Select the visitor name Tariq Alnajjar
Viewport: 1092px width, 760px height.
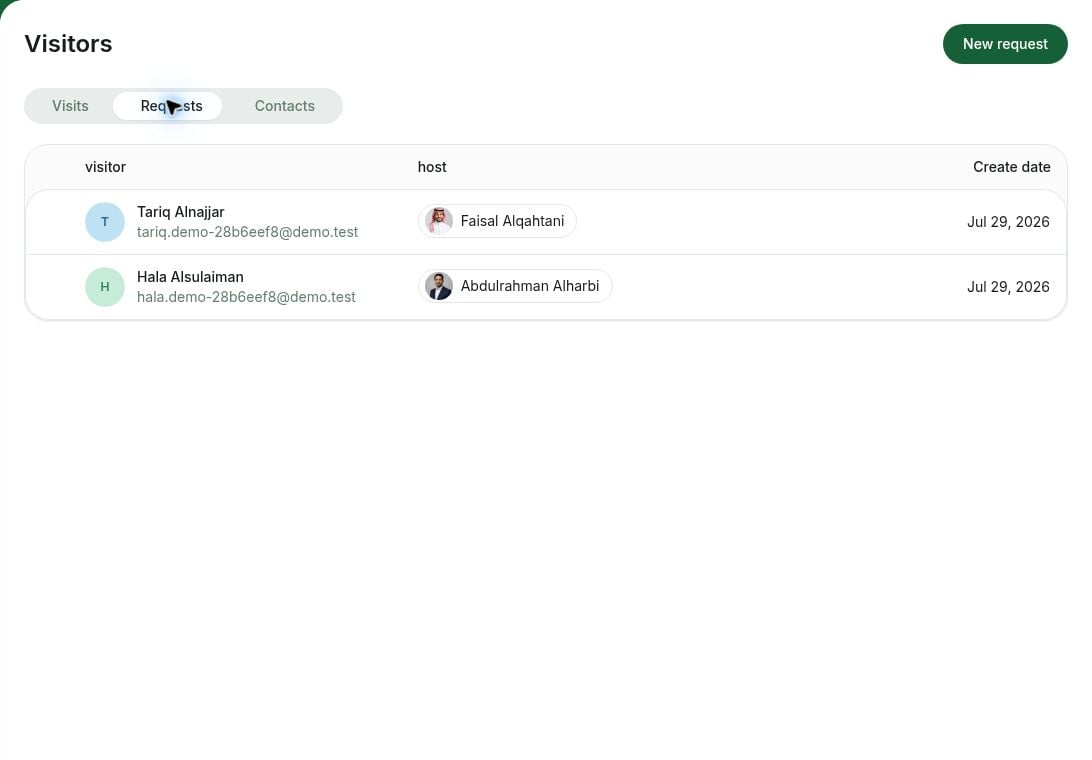coord(180,212)
